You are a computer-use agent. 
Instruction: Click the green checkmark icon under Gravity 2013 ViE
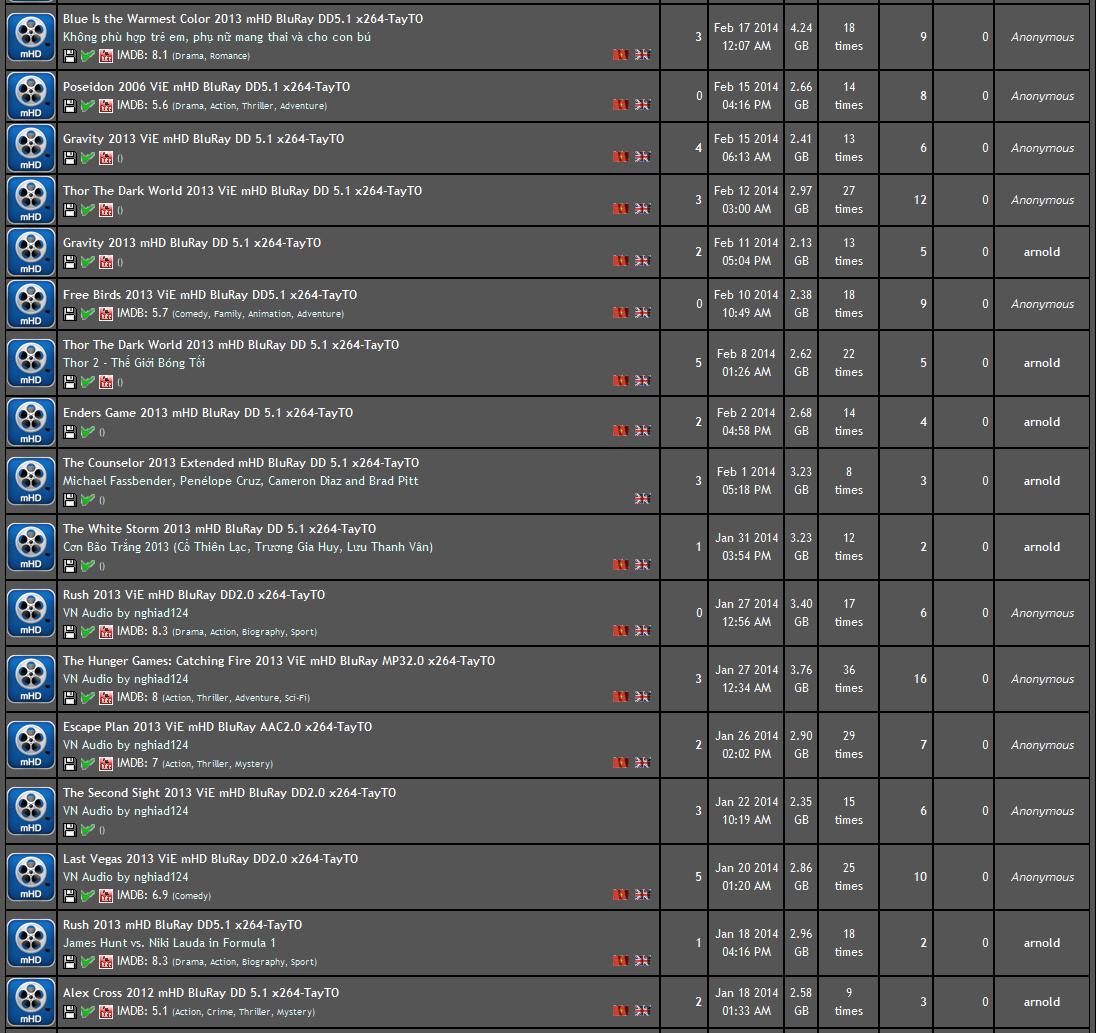pyautogui.click(x=87, y=158)
